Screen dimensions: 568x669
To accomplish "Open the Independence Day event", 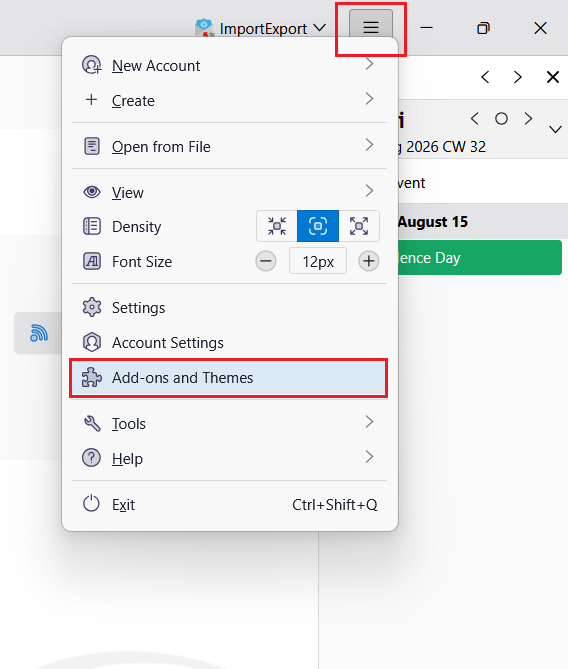I will 480,257.
